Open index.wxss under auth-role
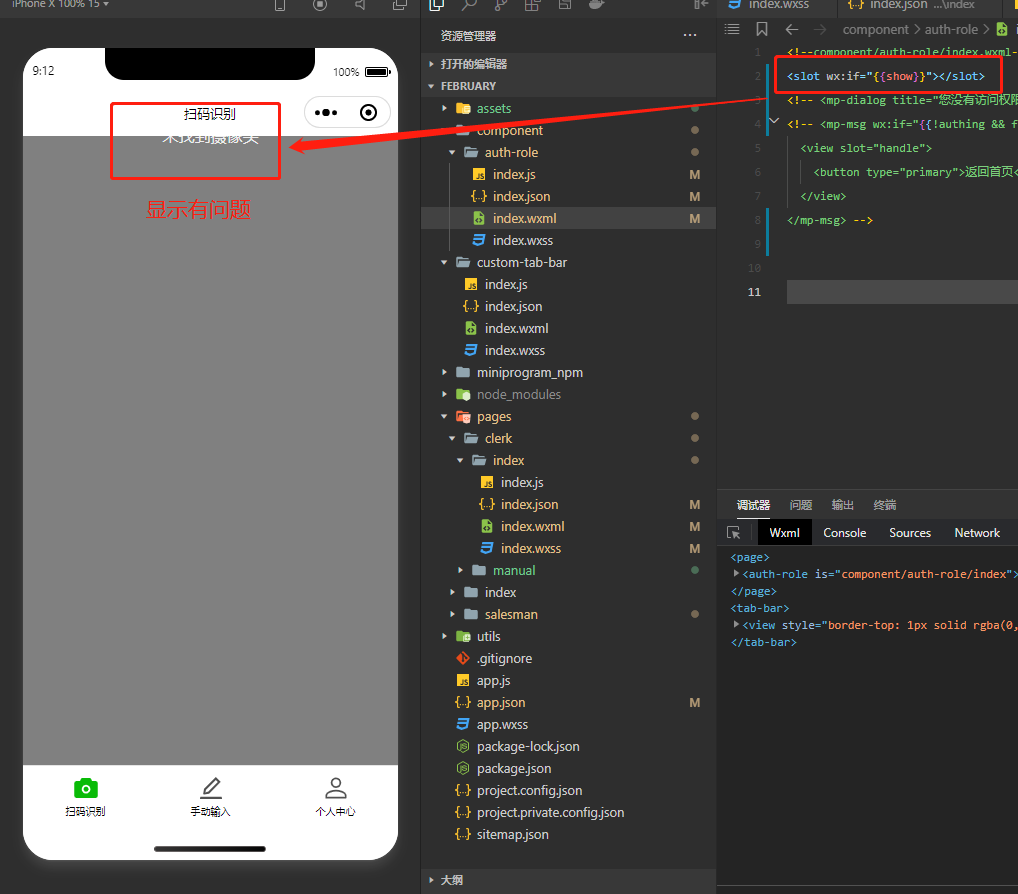The image size is (1018, 894). click(x=523, y=240)
